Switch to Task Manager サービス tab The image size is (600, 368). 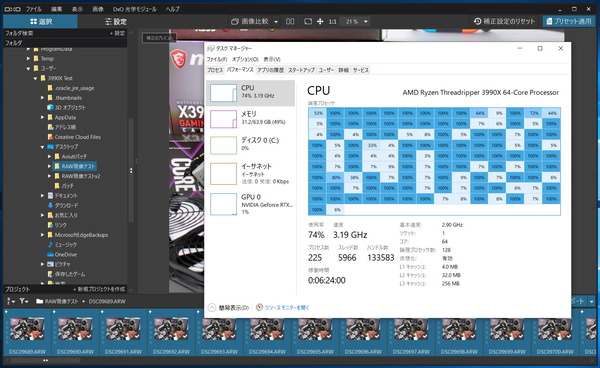point(361,70)
